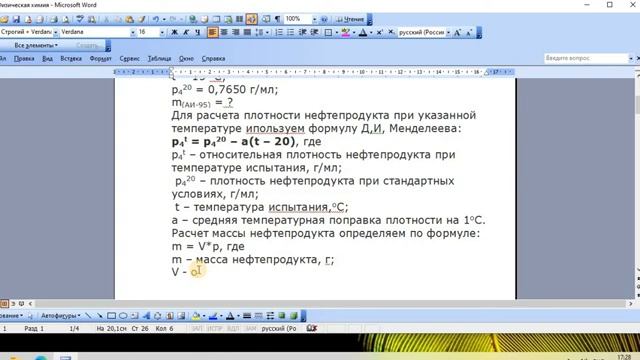The width and height of the screenshot is (640, 360).
Task: Apply bulleted list formatting
Action: 291,32
